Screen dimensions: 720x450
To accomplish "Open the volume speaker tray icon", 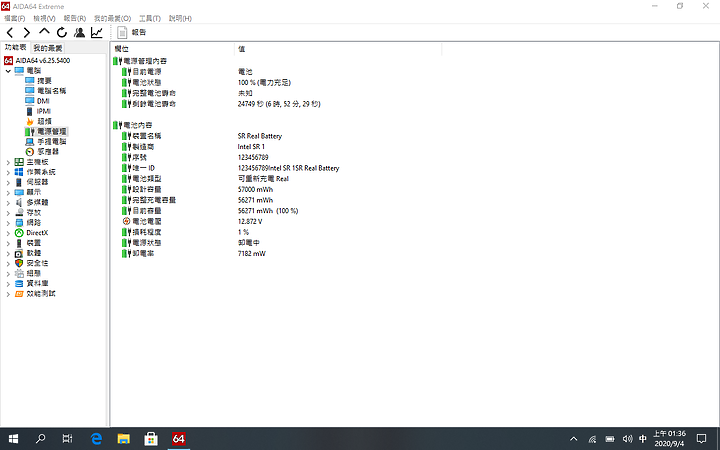I will pyautogui.click(x=627, y=439).
